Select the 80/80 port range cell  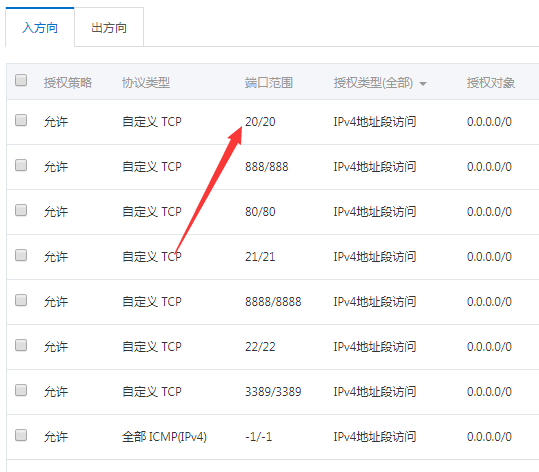click(x=260, y=212)
